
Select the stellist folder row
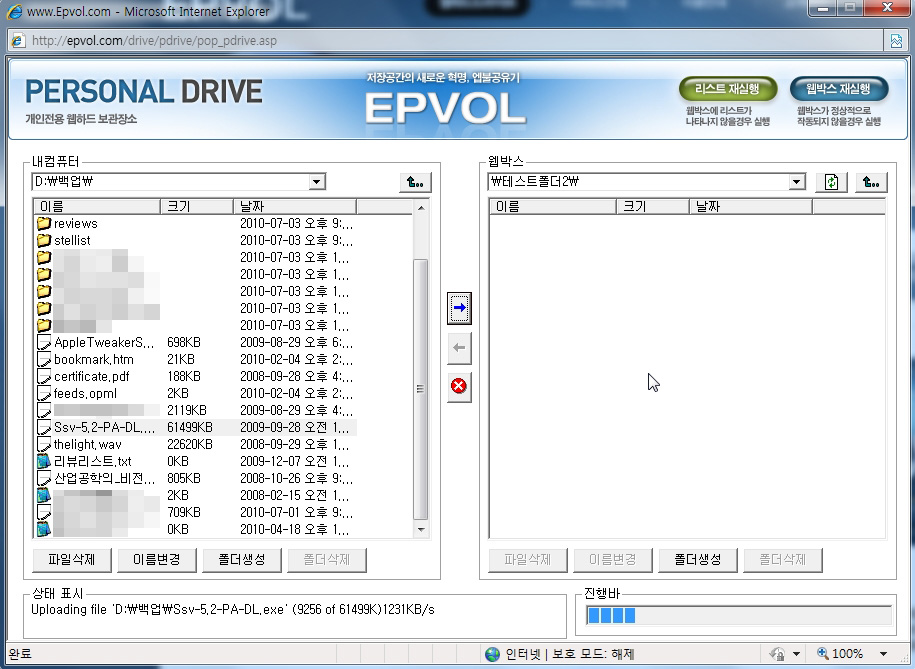pyautogui.click(x=195, y=240)
